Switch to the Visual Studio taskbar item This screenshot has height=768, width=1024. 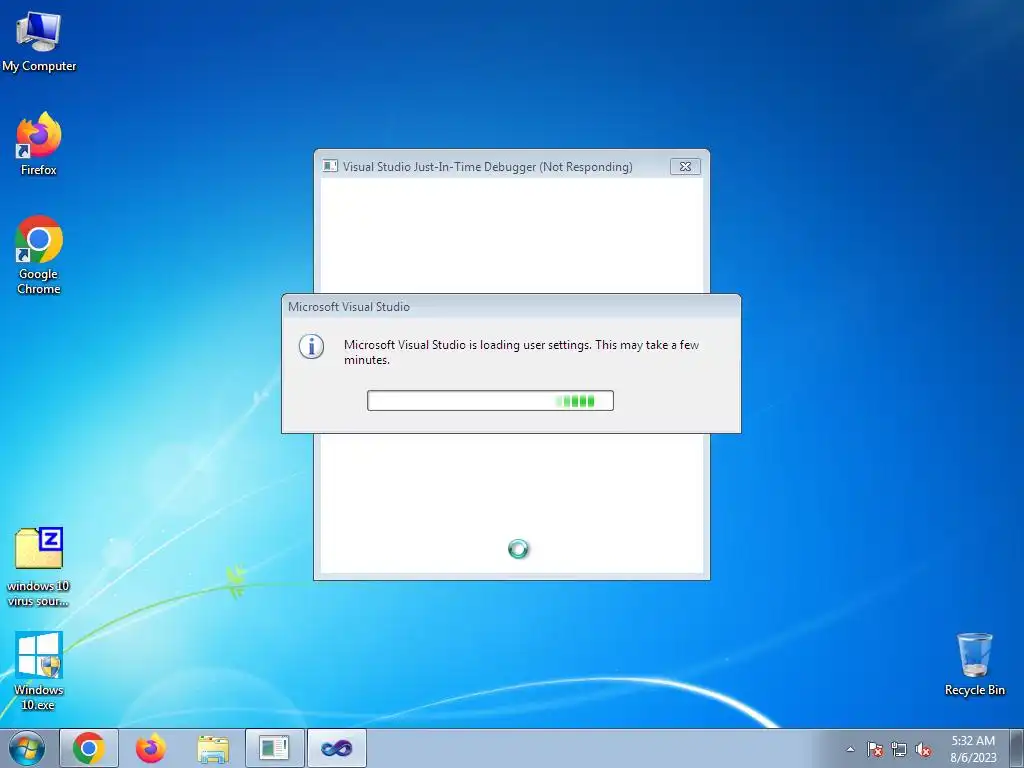tap(336, 748)
